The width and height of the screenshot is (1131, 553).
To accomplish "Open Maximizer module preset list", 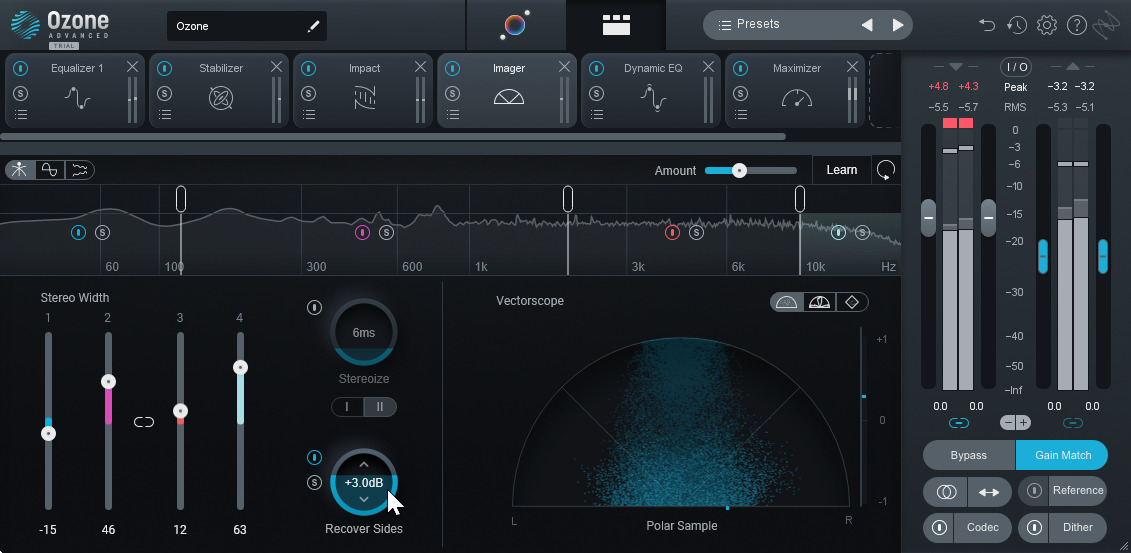I will pyautogui.click(x=740, y=114).
